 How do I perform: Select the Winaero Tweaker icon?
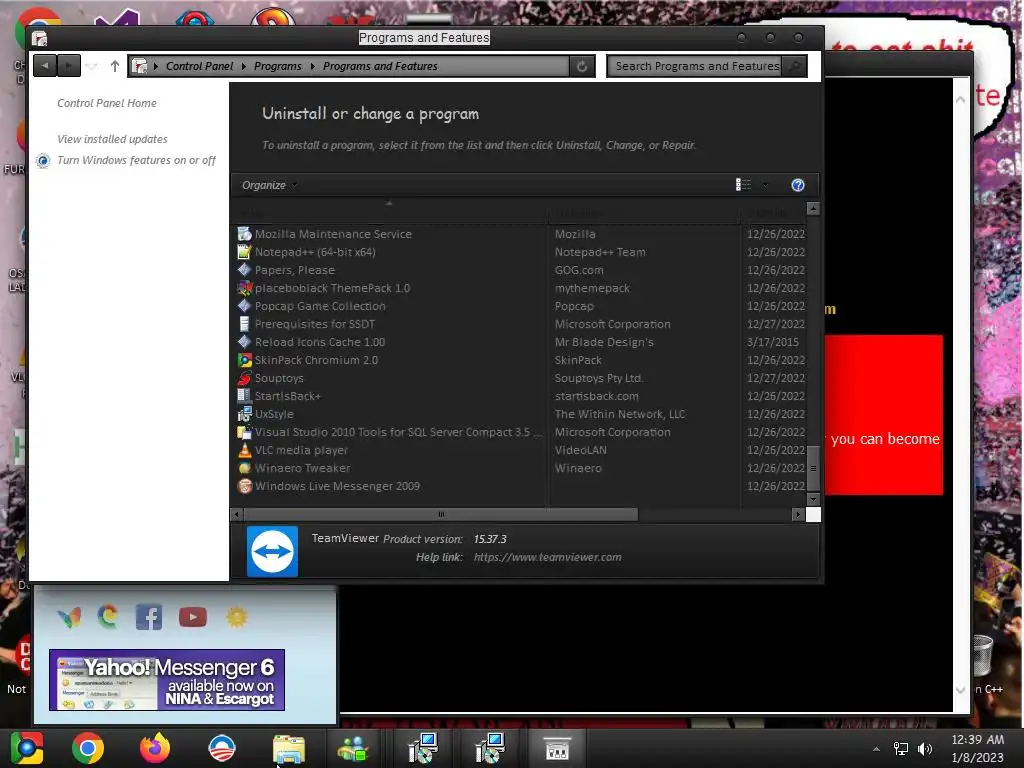244,468
